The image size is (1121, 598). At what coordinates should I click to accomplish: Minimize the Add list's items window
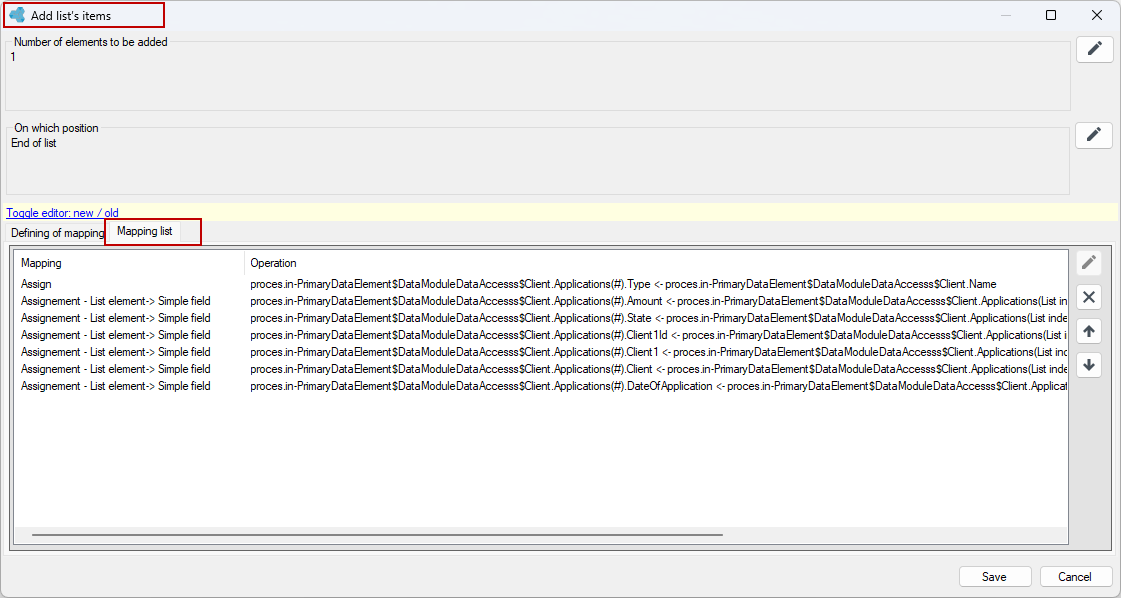pyautogui.click(x=1006, y=15)
